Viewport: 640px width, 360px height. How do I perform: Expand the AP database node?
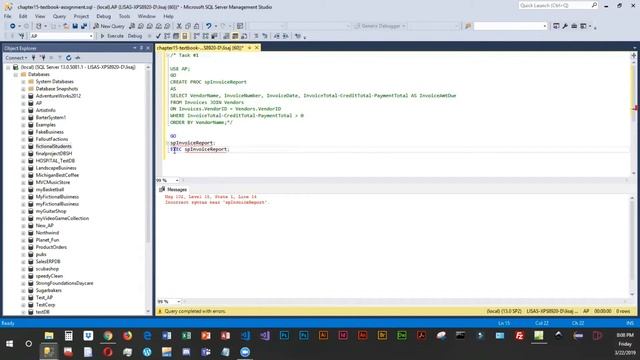pyautogui.click(x=23, y=103)
